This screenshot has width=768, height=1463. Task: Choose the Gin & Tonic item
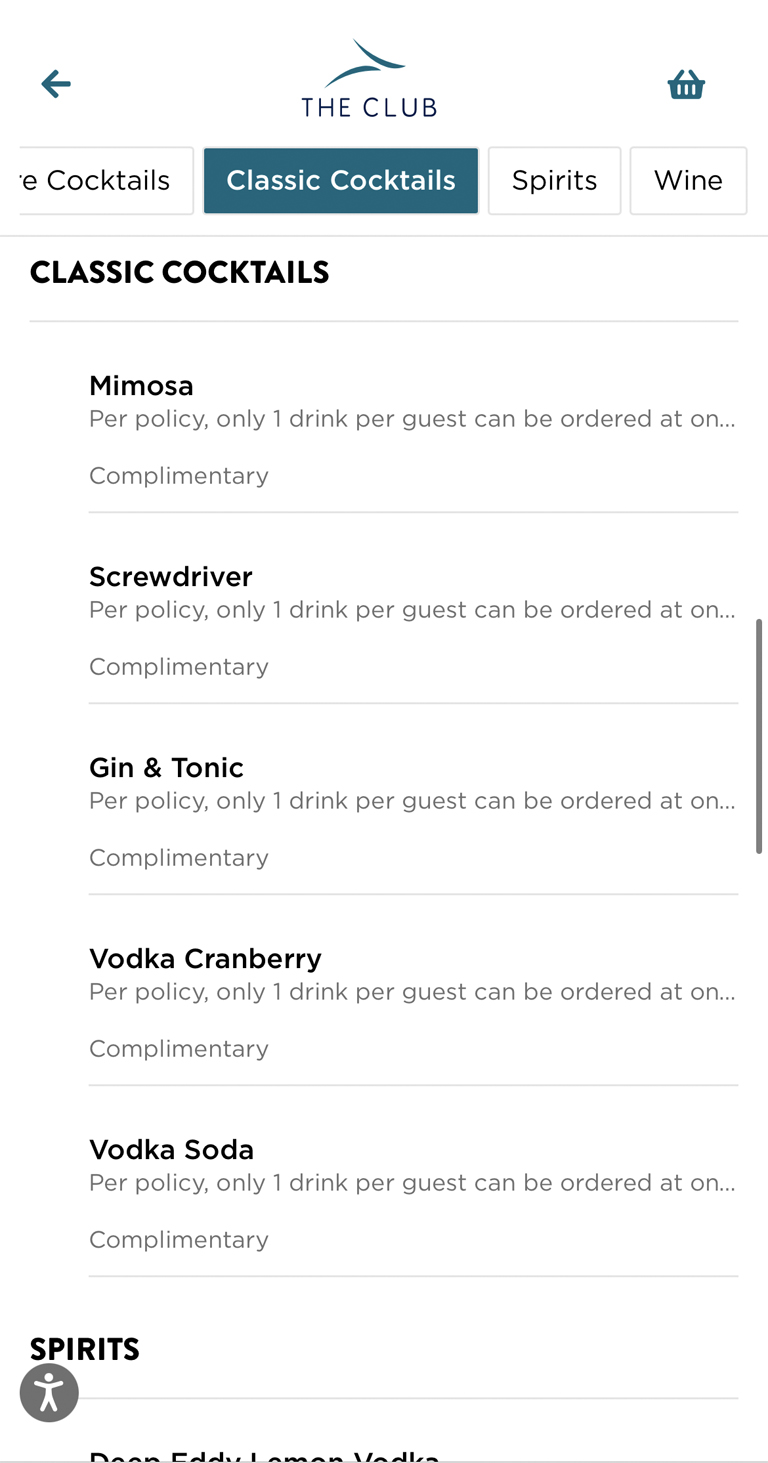[x=166, y=767]
